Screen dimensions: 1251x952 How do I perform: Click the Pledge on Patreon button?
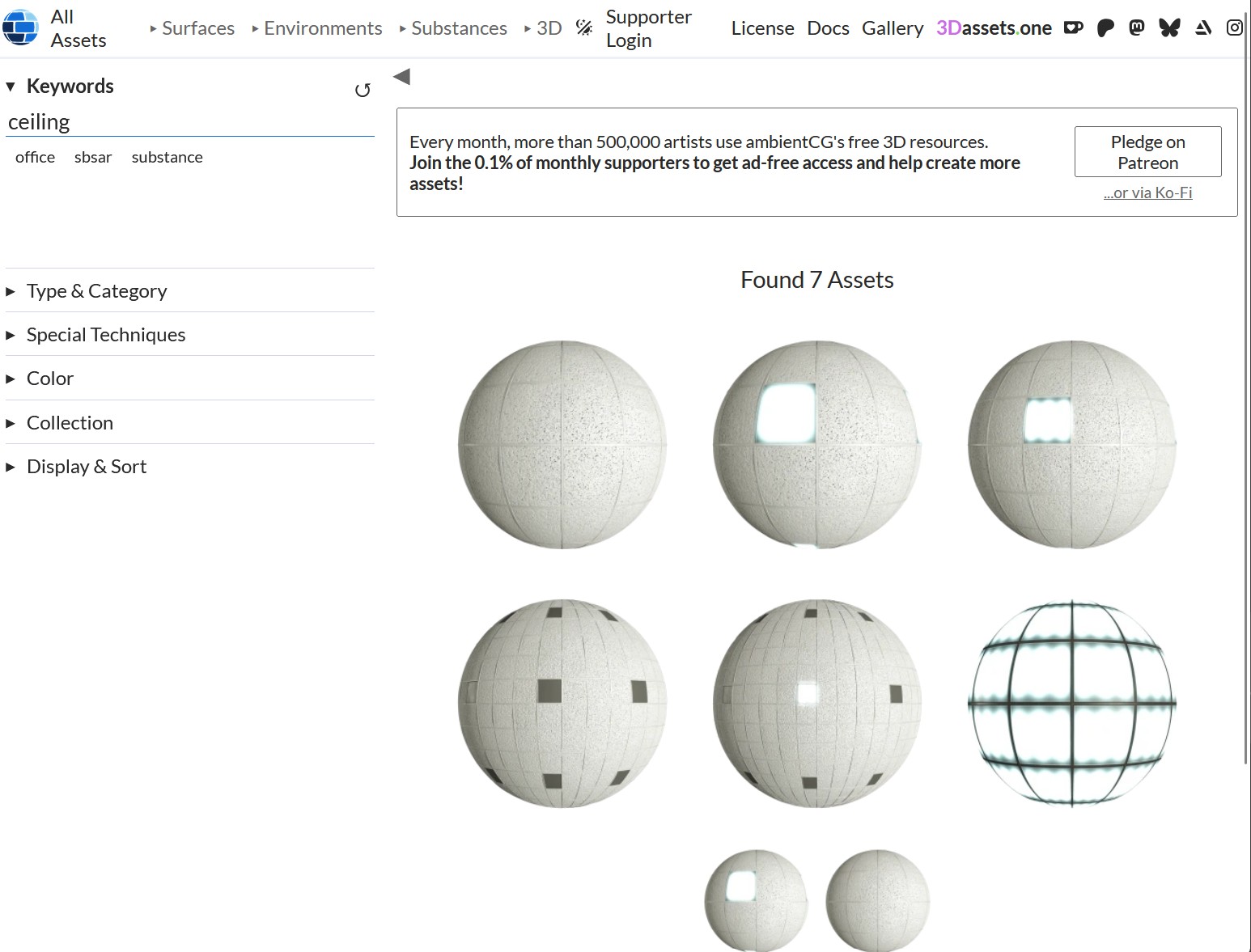[1147, 152]
